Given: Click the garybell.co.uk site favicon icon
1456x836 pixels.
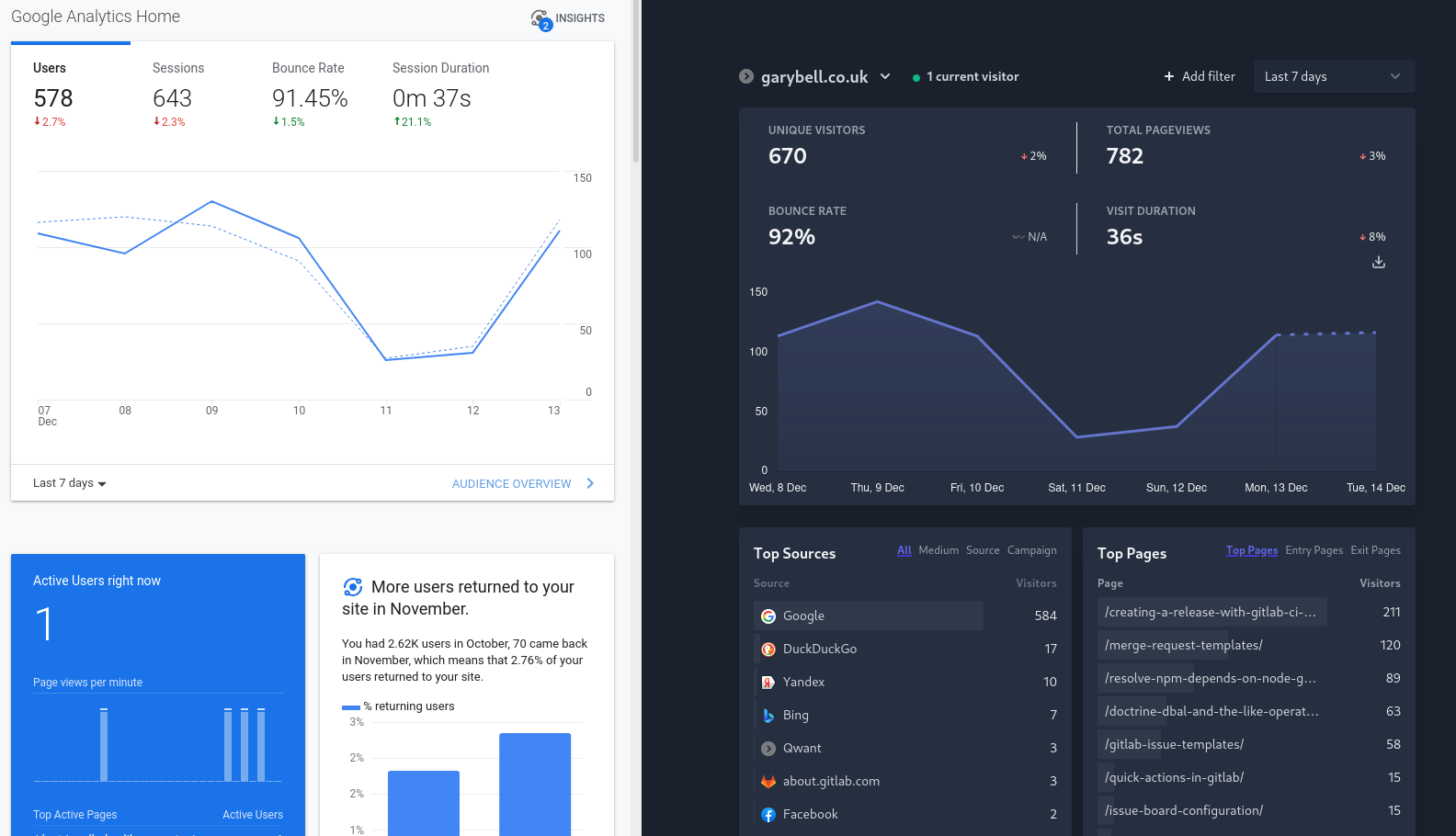Looking at the screenshot, I should click(x=746, y=76).
